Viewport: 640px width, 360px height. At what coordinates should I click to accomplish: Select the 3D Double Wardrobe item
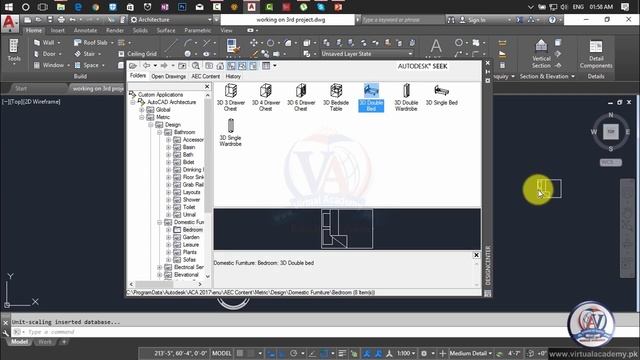[406, 97]
